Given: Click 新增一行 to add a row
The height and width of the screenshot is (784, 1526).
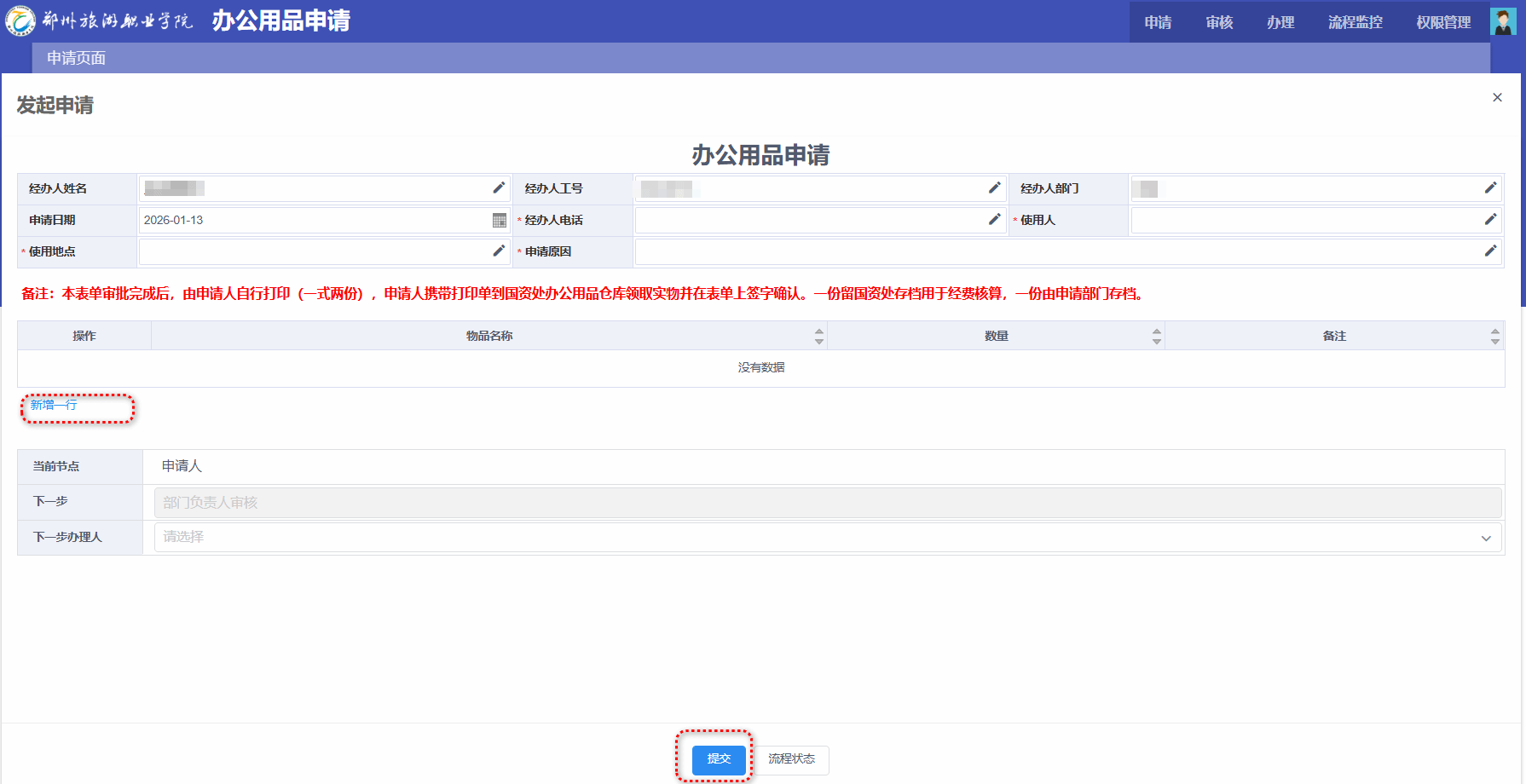Looking at the screenshot, I should pyautogui.click(x=54, y=406).
